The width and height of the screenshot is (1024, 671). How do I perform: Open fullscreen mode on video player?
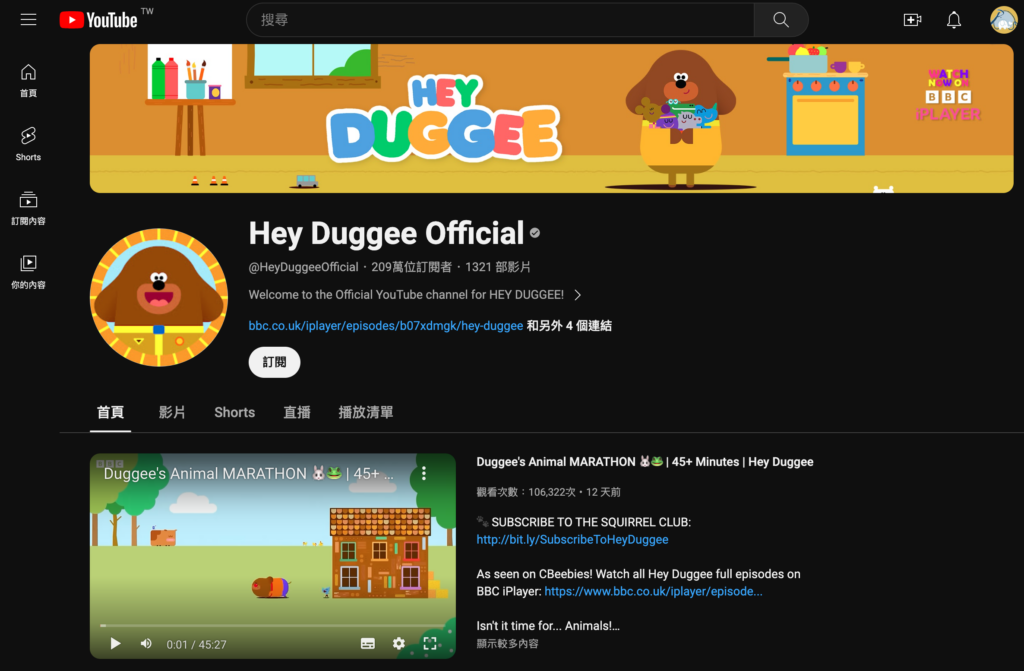[x=430, y=643]
